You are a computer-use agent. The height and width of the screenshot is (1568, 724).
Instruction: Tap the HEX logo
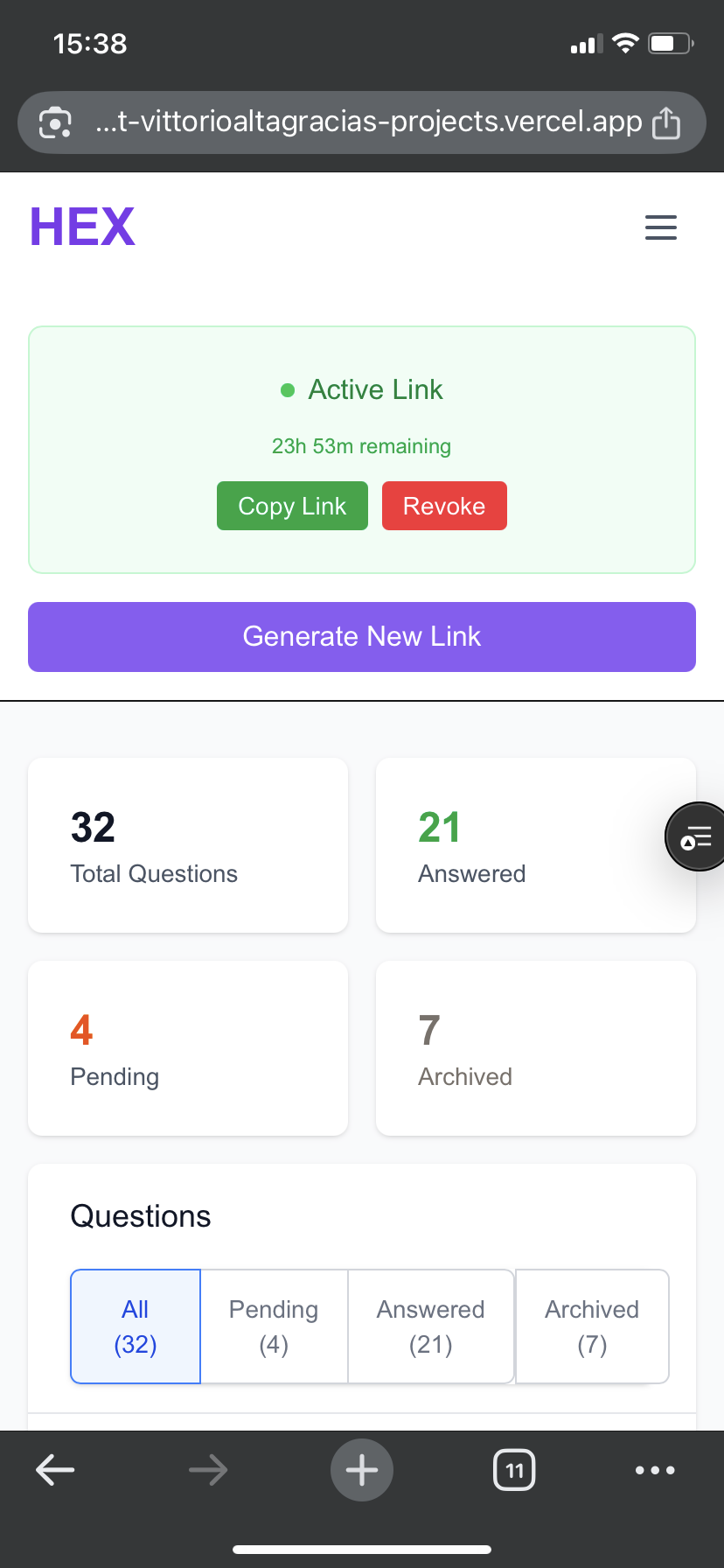82,226
